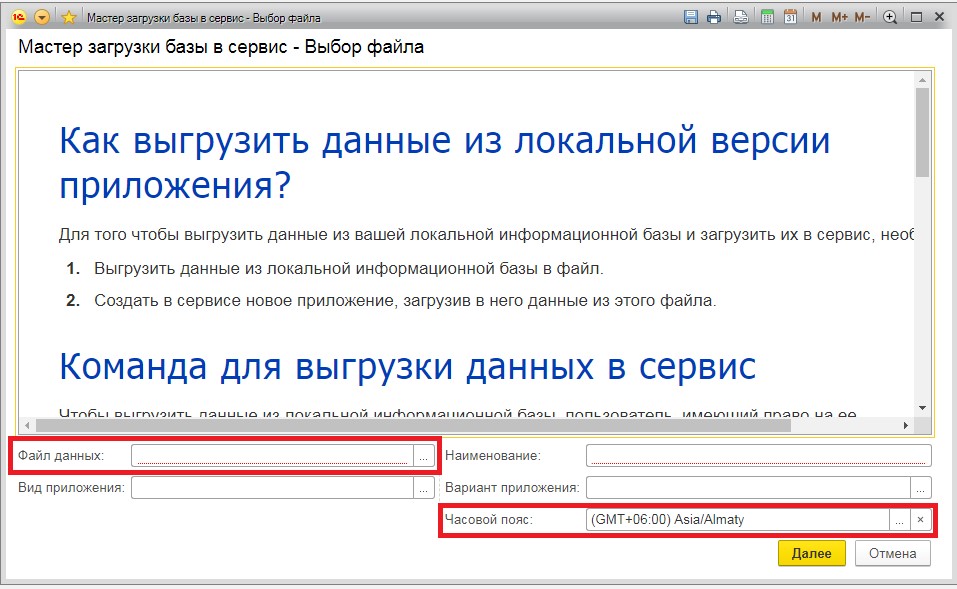The height and width of the screenshot is (589, 957).
Task: Clear the Часовой пояс value
Action: coord(921,520)
